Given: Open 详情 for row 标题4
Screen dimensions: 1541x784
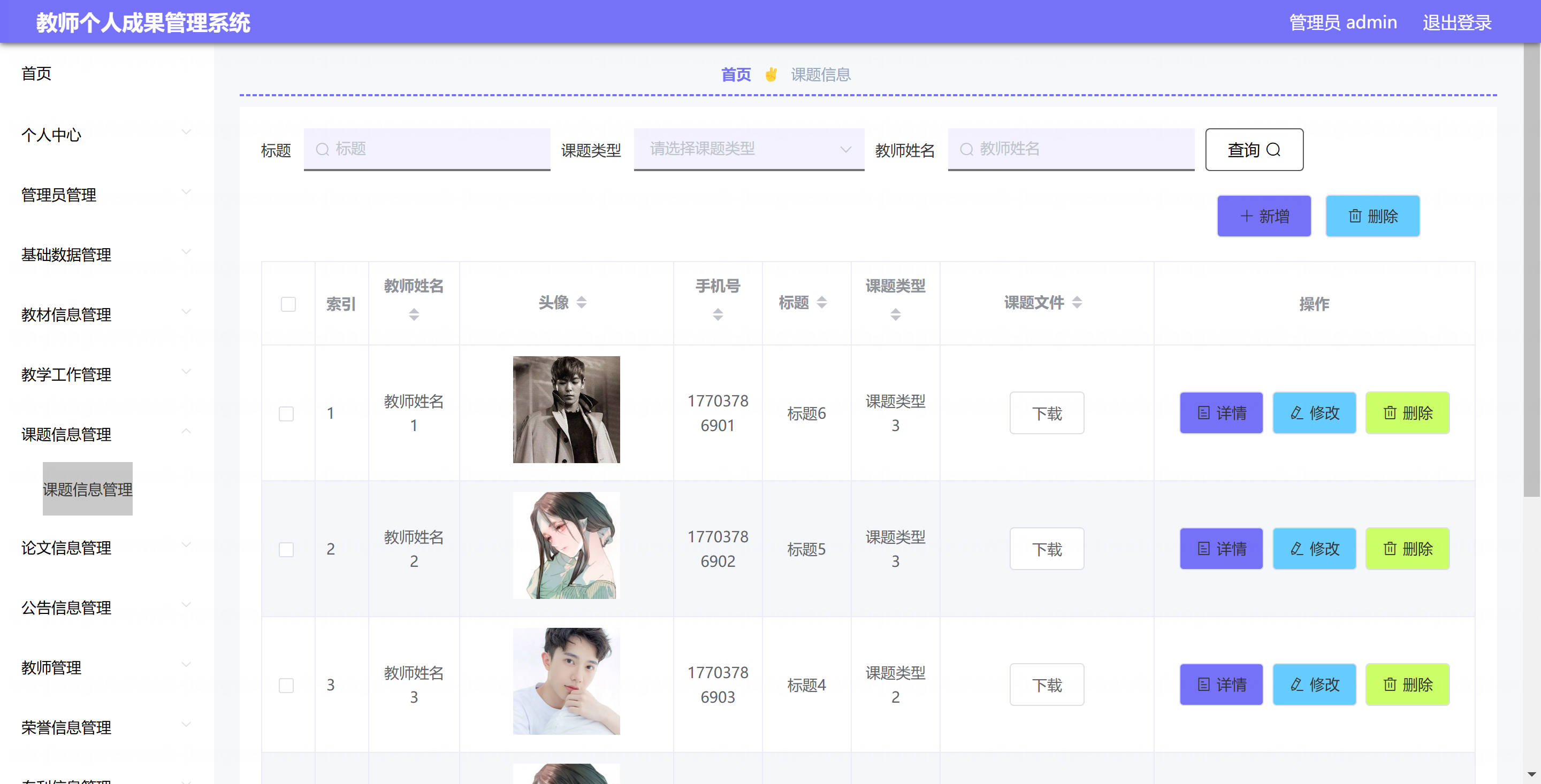Looking at the screenshot, I should 1221,684.
